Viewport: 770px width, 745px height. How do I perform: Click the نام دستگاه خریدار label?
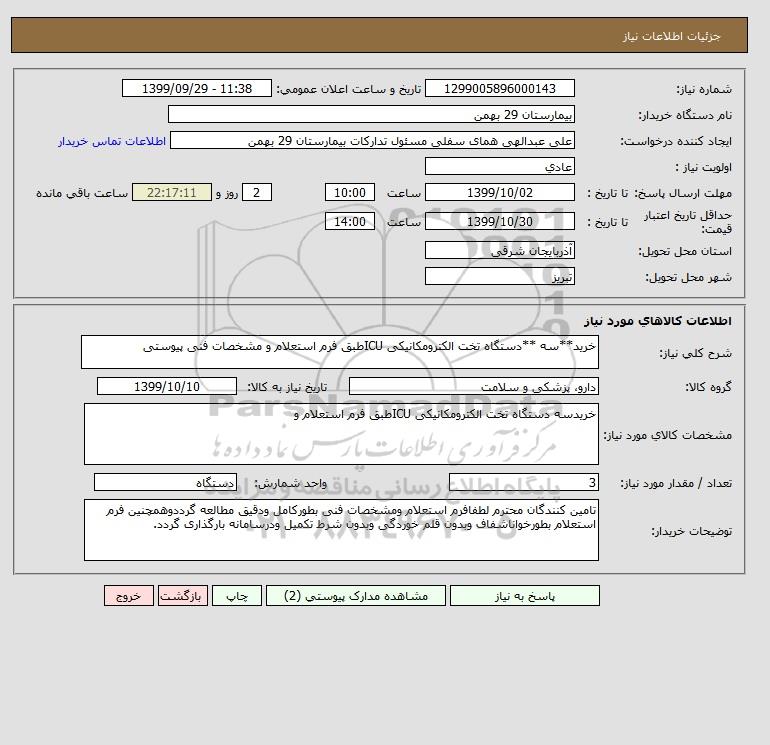pos(685,115)
